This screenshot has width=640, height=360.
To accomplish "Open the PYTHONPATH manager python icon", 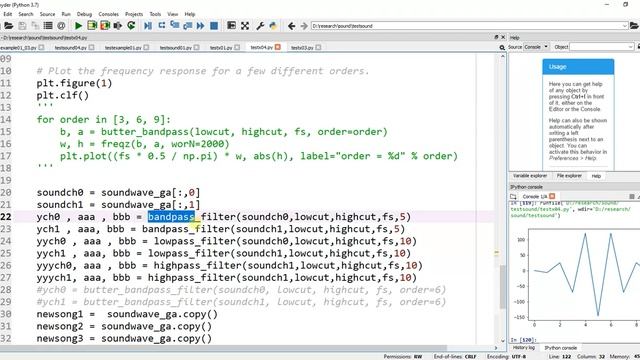I will point(273,26).
